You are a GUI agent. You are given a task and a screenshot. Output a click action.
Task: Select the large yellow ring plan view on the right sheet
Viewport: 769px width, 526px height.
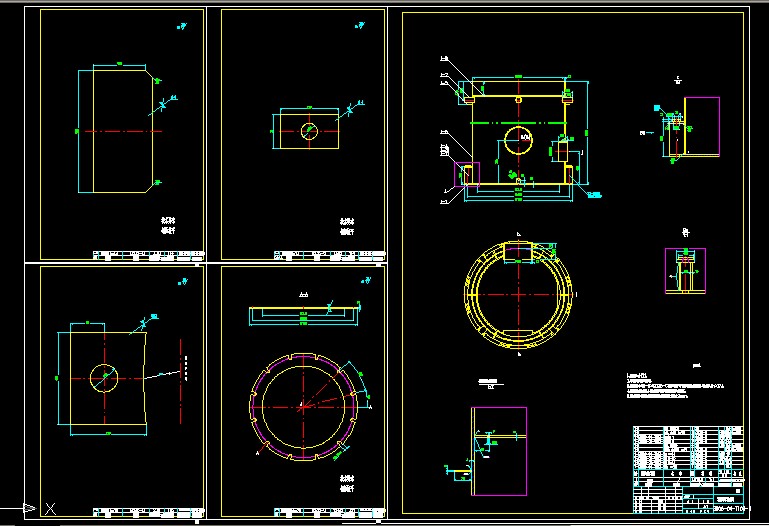tap(518, 296)
